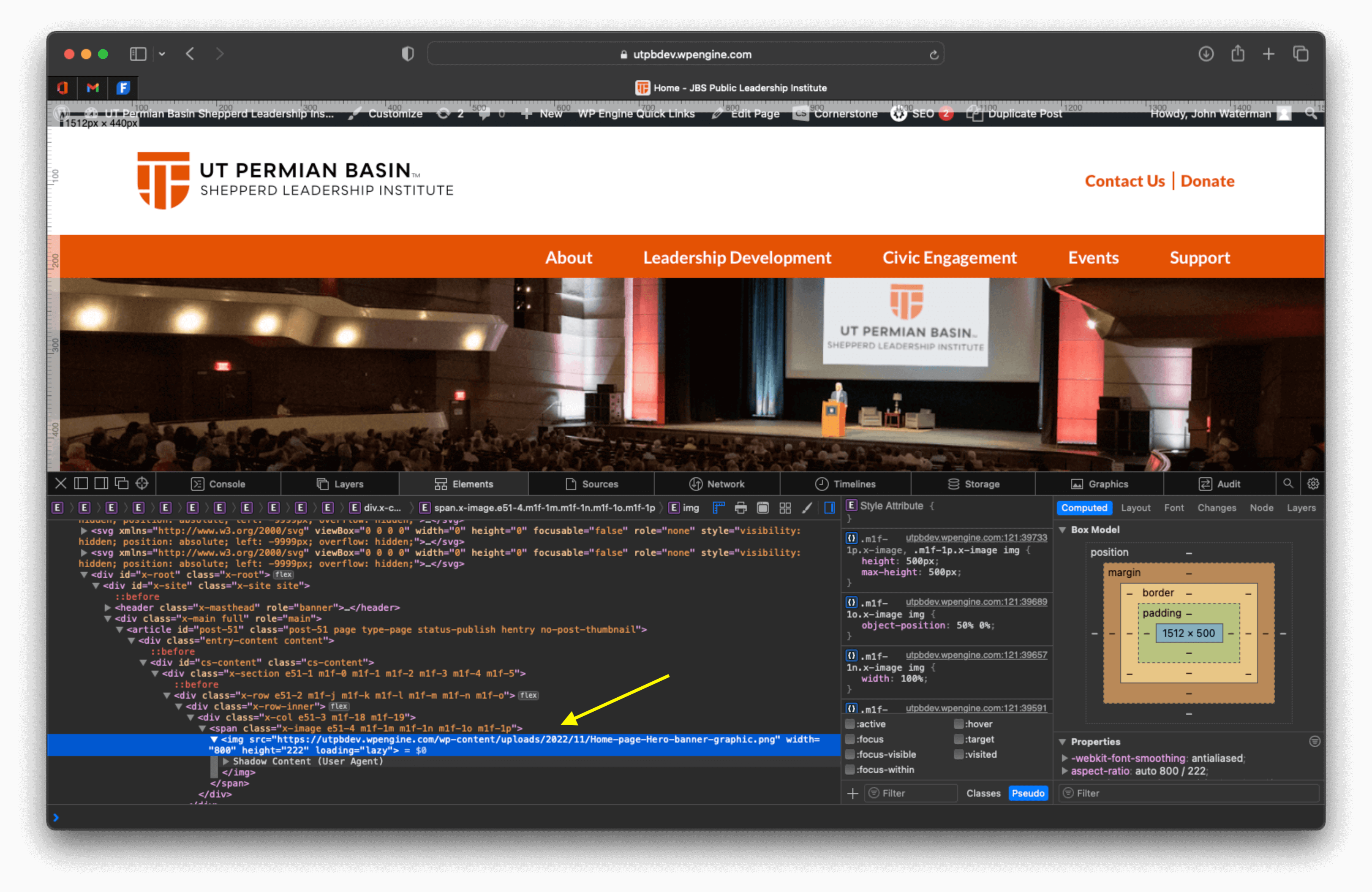Image resolution: width=1372 pixels, height=892 pixels.
Task: Detach Web Inspector into separate window
Action: click(x=122, y=484)
